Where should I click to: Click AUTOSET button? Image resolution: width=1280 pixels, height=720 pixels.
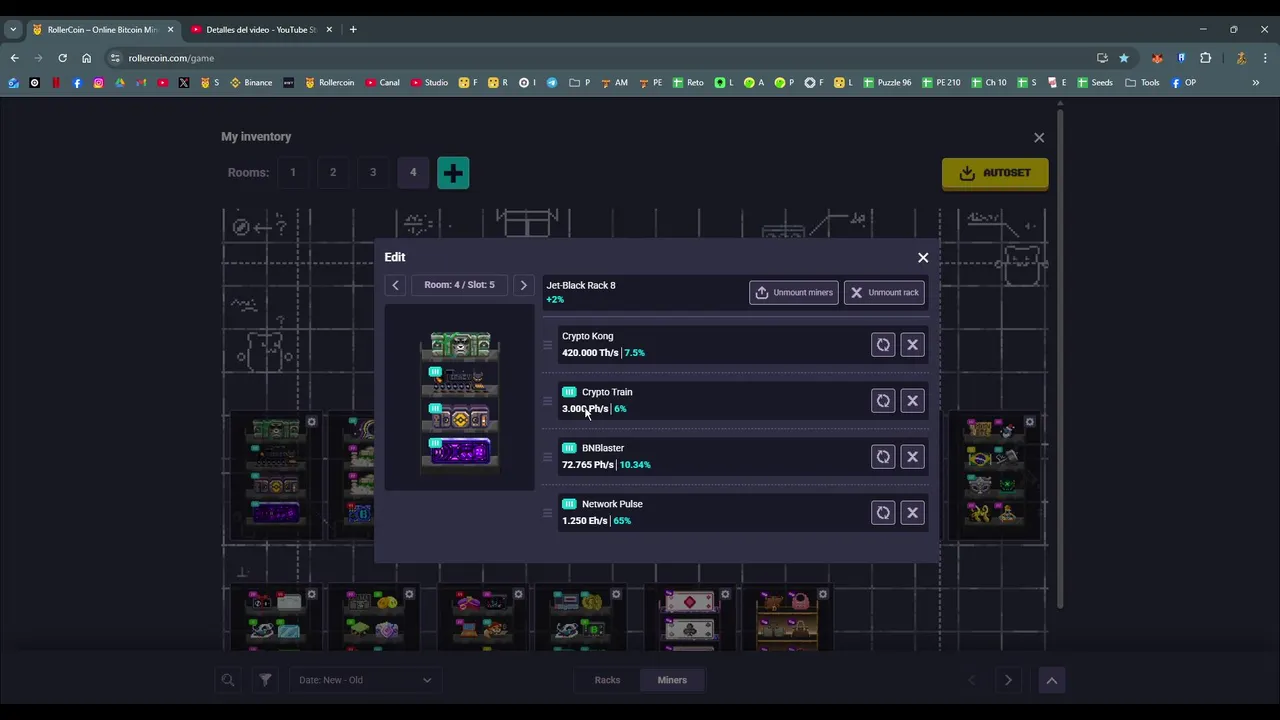(995, 173)
